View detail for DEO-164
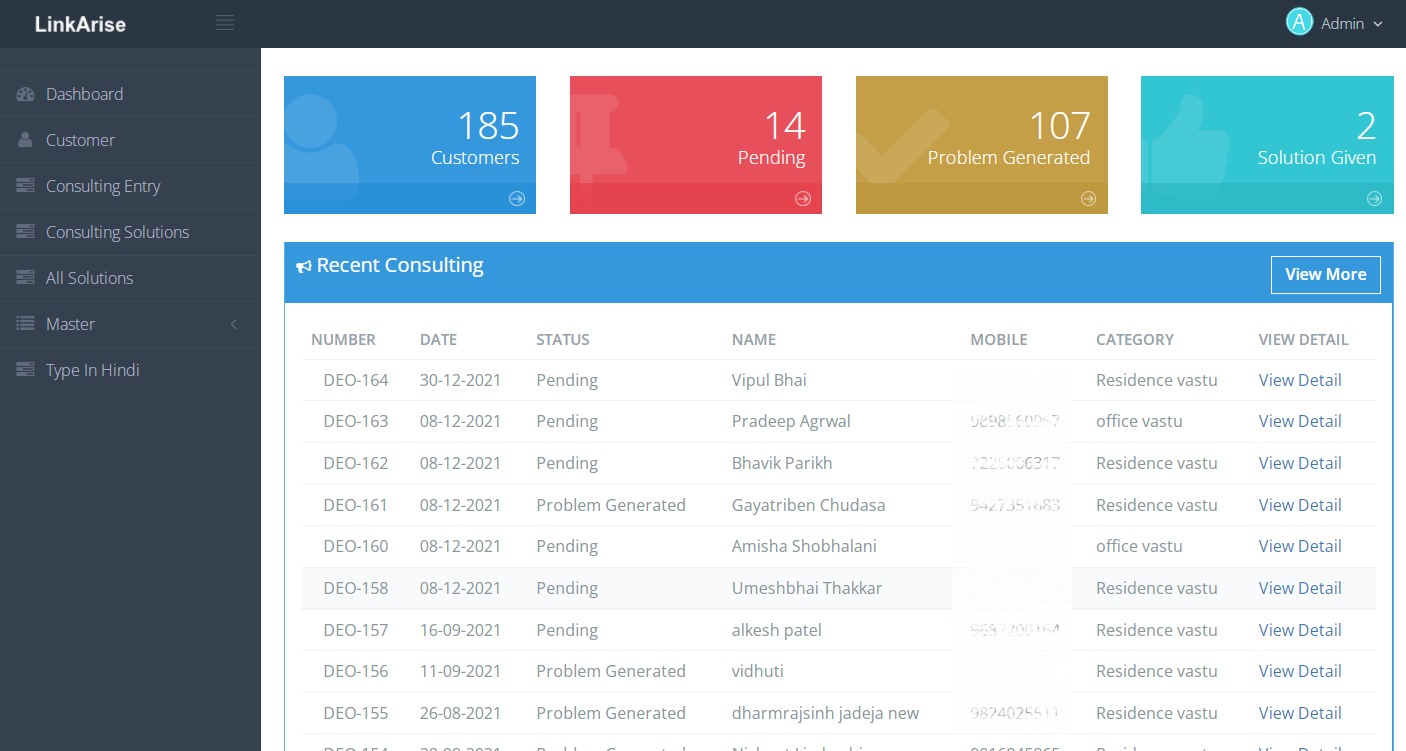 (1300, 380)
